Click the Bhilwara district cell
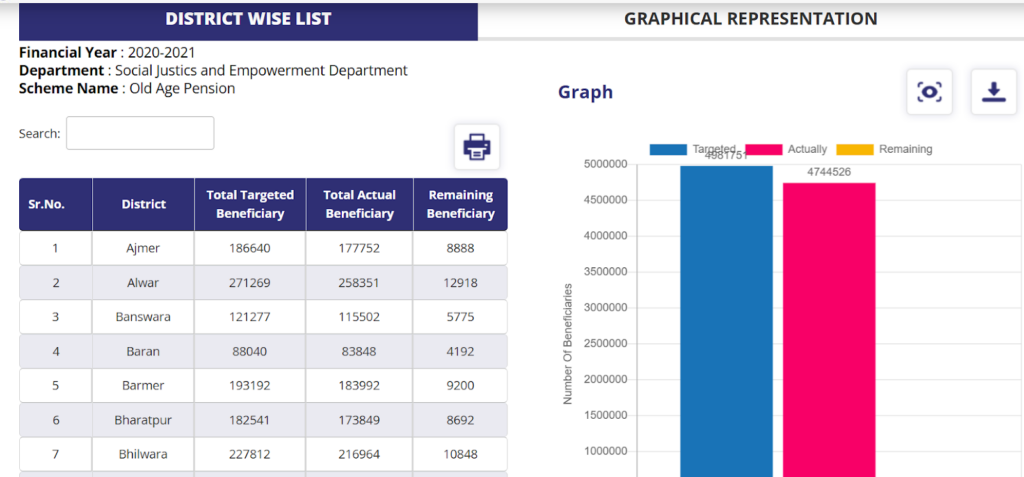Screen dimensions: 1024x477 tap(144, 454)
